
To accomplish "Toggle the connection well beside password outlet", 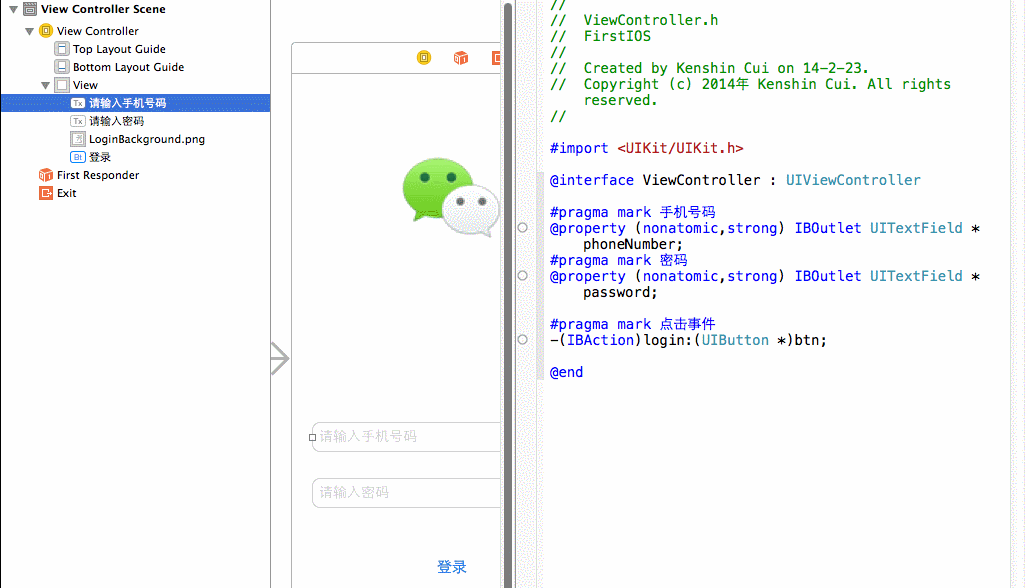I will (522, 275).
